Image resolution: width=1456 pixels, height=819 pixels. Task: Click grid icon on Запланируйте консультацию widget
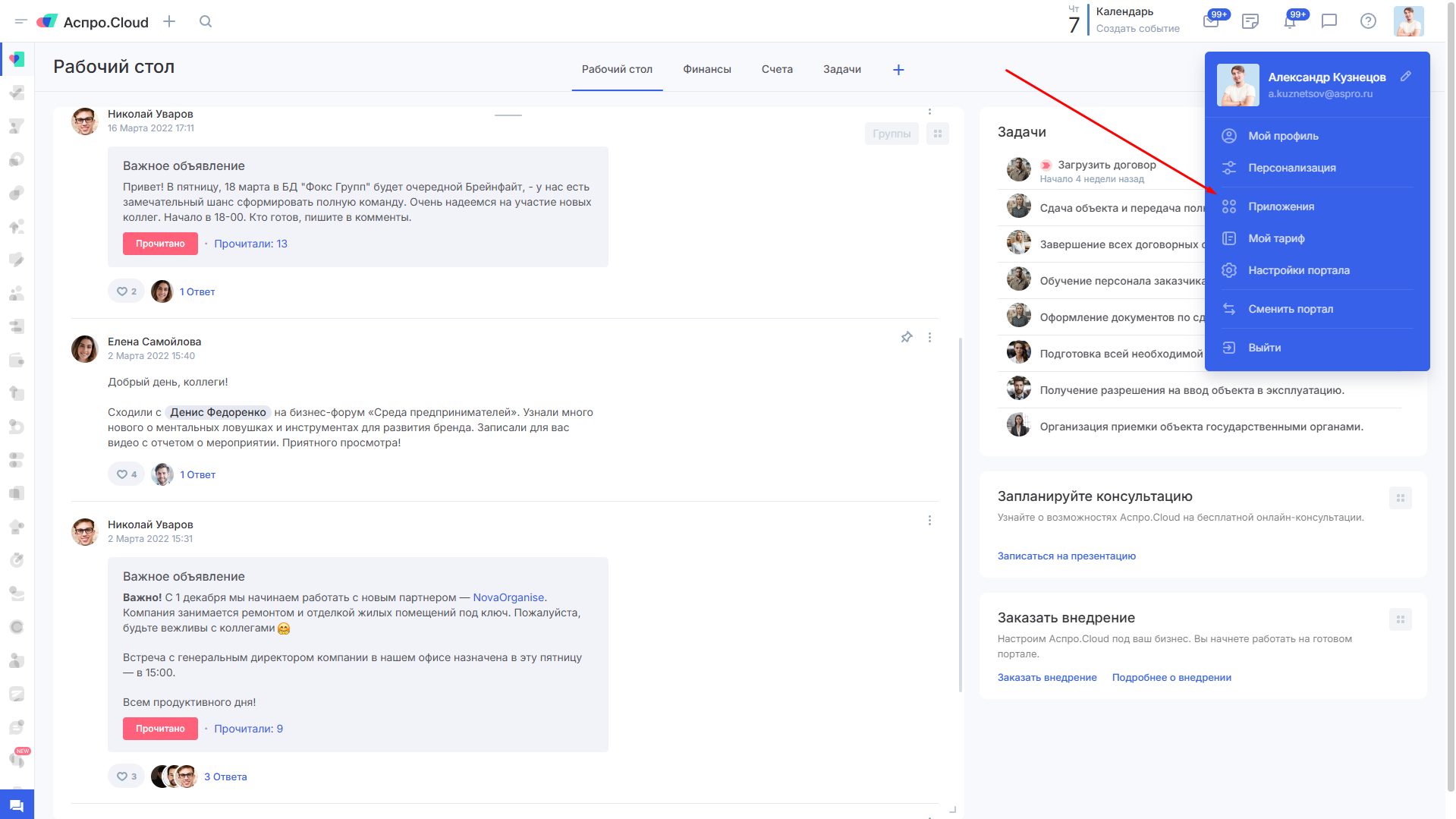[1401, 498]
